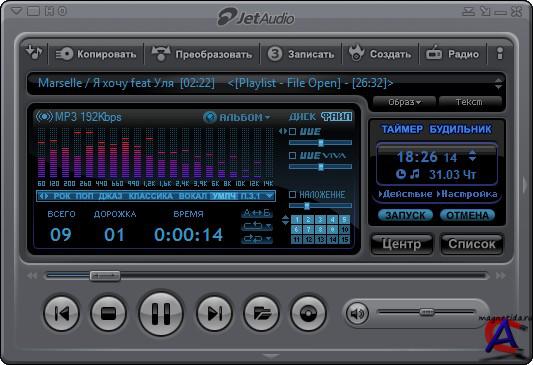The width and height of the screenshot is (533, 365).
Task: Open the repeat mode dropdown
Action: click(257, 226)
